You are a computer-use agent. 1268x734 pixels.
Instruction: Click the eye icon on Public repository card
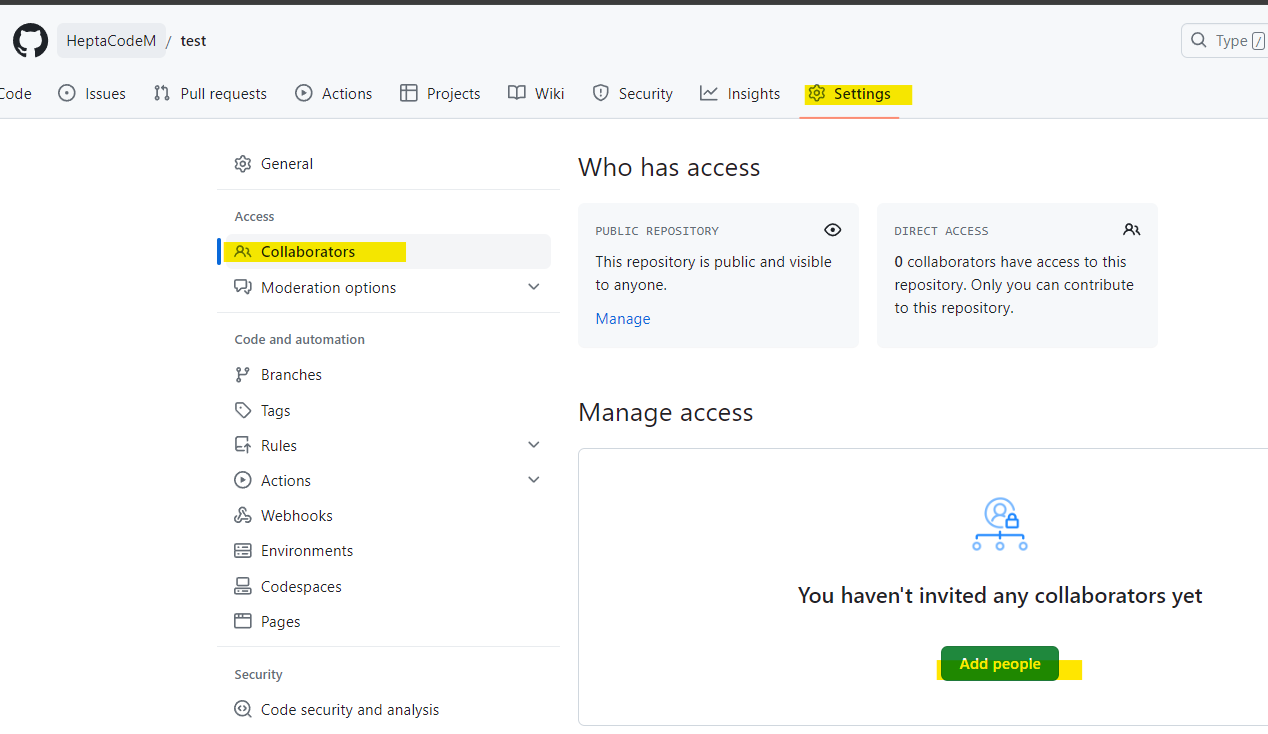[x=832, y=230]
